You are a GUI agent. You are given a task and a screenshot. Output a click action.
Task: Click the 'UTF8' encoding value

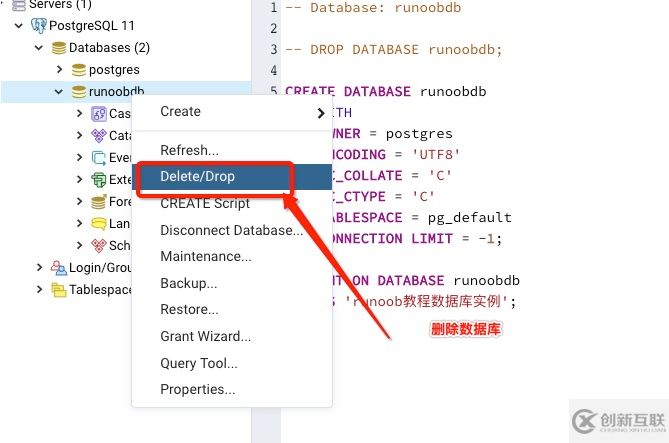click(x=436, y=154)
